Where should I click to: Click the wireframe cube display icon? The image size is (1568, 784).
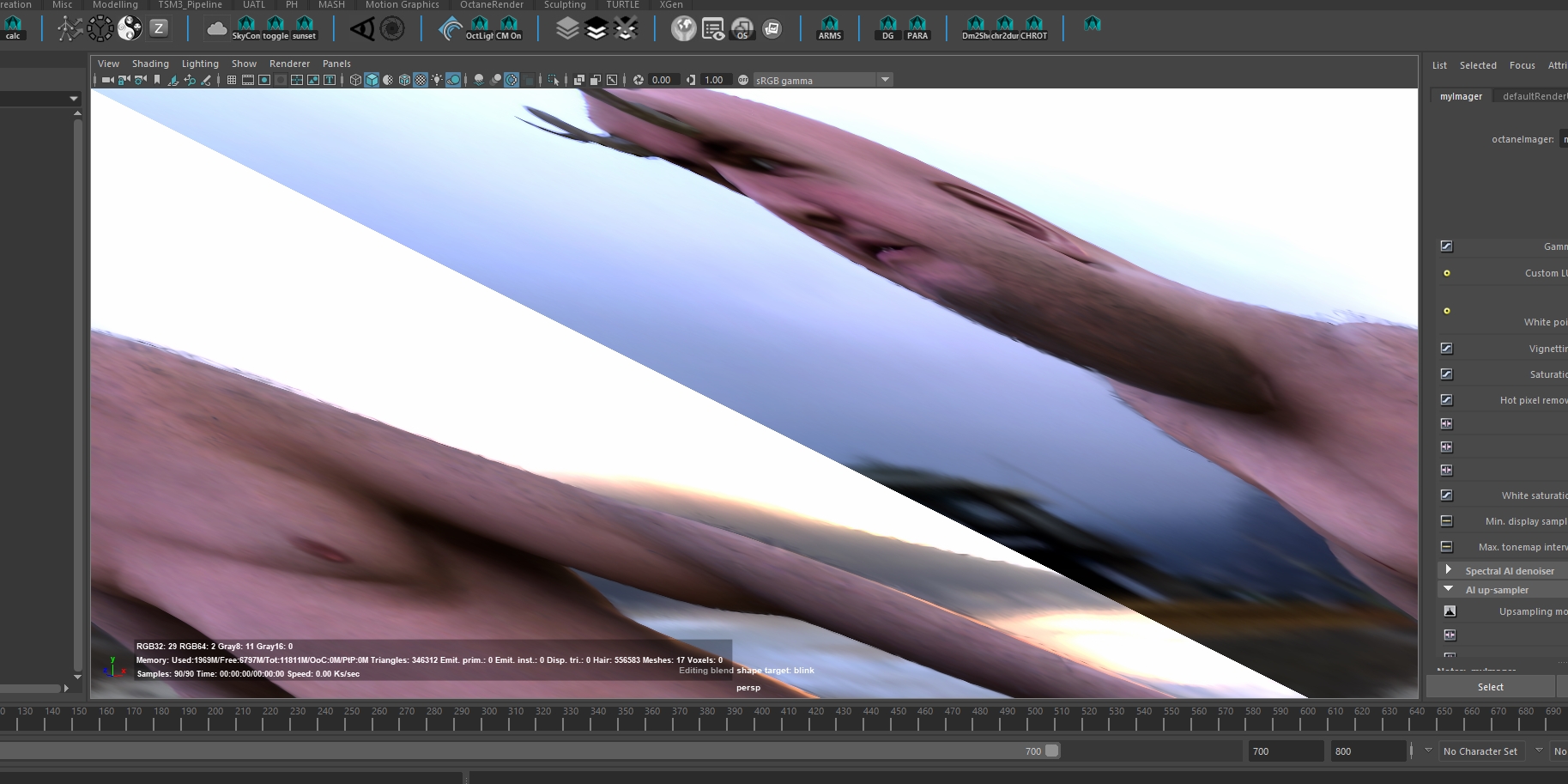(x=355, y=80)
